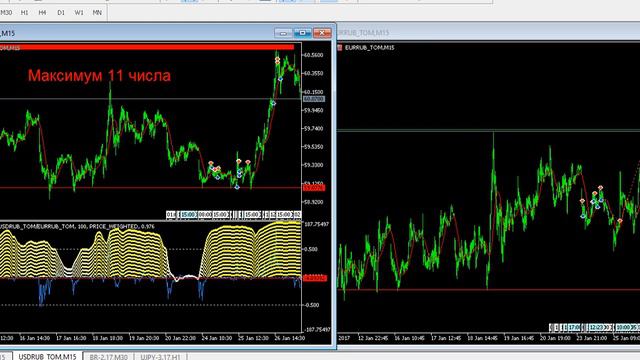This screenshot has height=360, width=640.
Task: Click the 60.5600 price scale value
Action: pos(313,55)
